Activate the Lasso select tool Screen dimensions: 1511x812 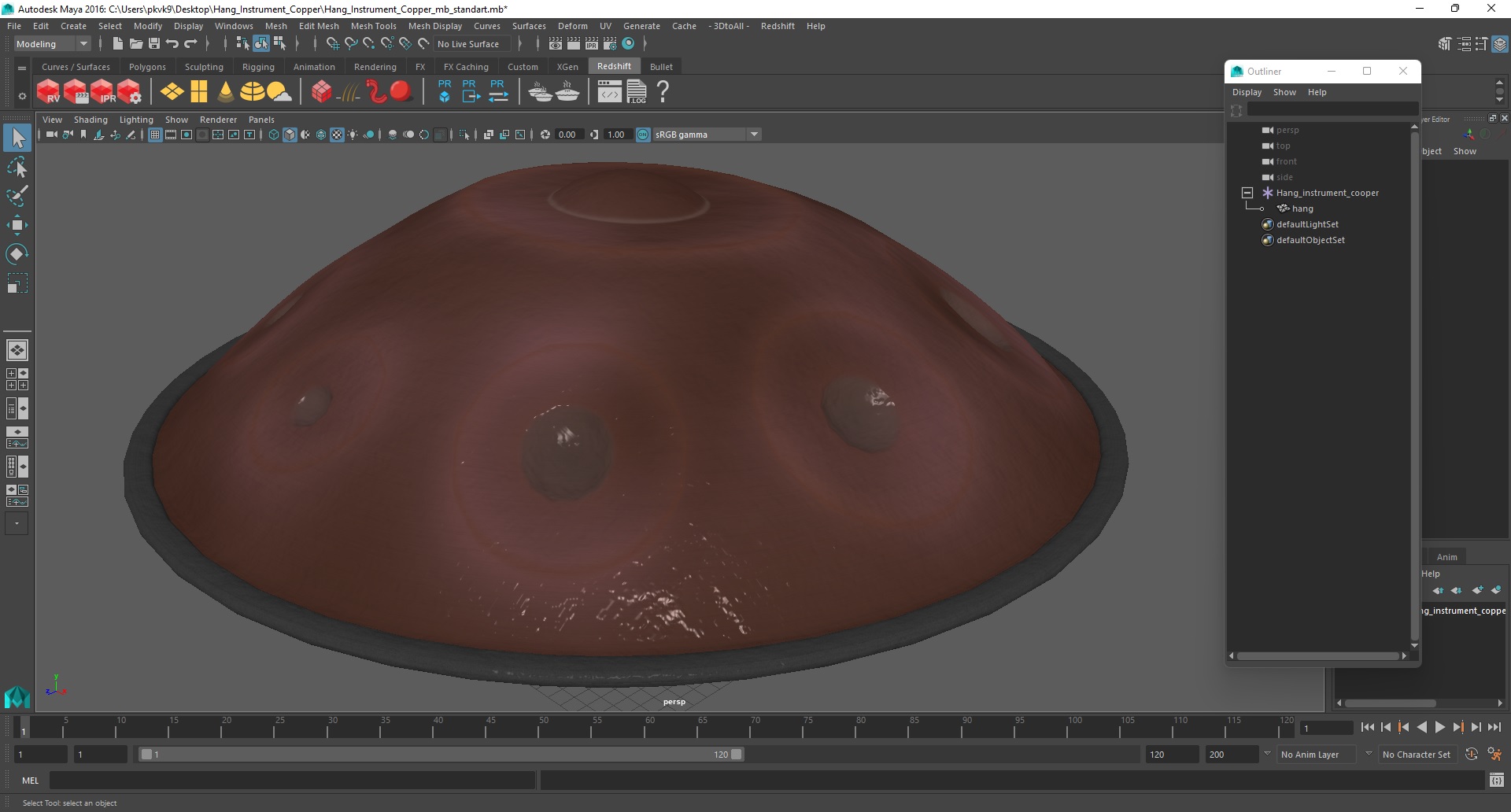pos(17,167)
